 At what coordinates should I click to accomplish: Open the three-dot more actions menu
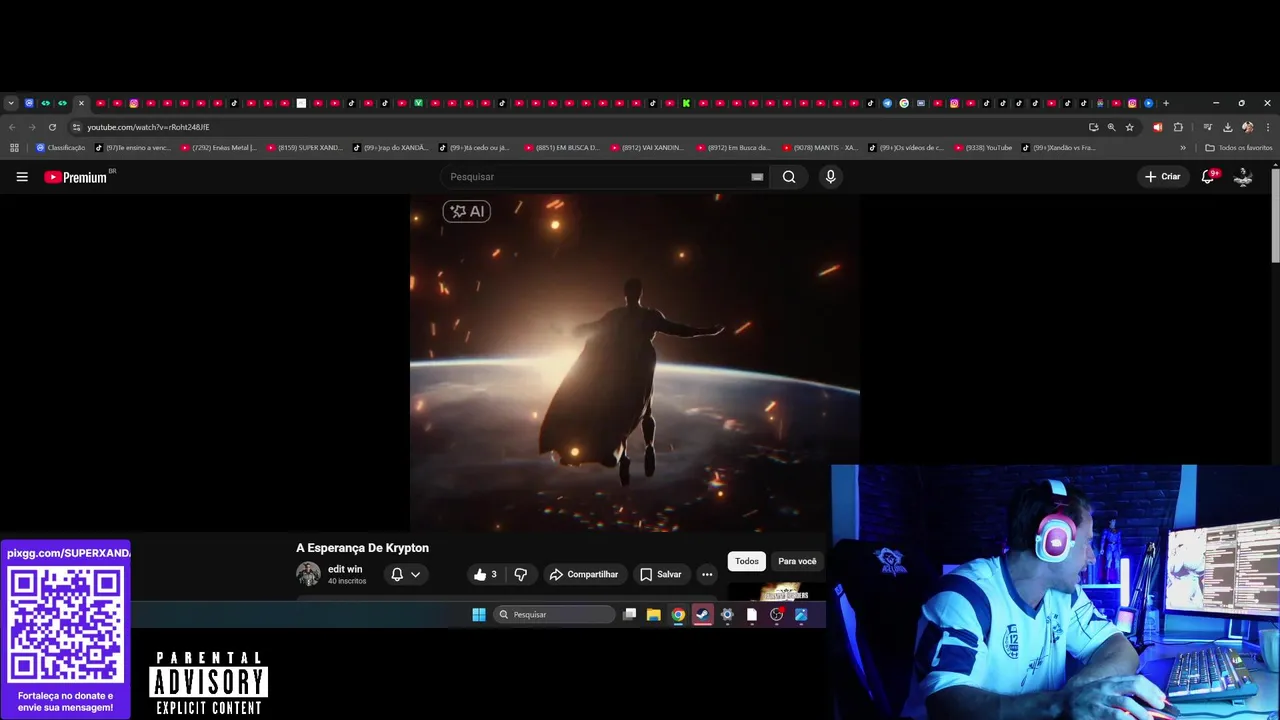[707, 574]
